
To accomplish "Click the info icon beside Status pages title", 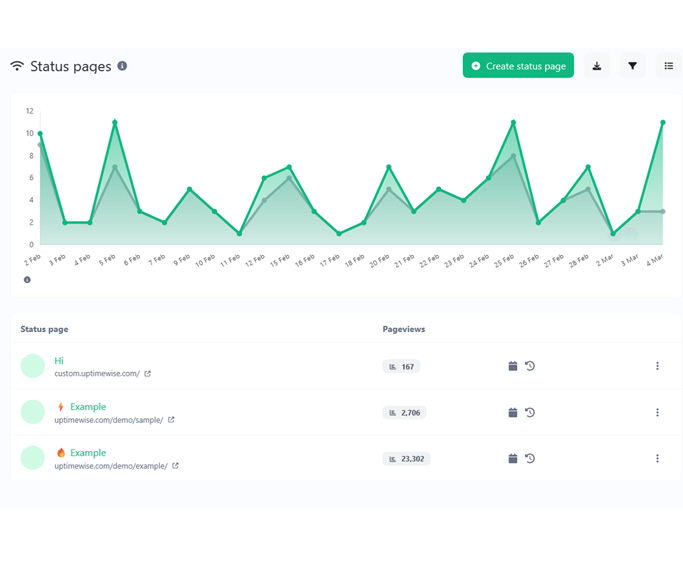I will click(122, 66).
